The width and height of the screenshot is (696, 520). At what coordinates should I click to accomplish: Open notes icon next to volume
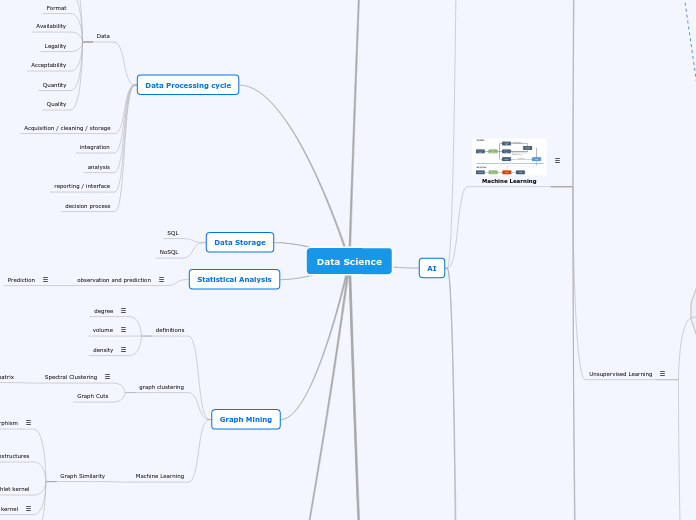(x=123, y=330)
